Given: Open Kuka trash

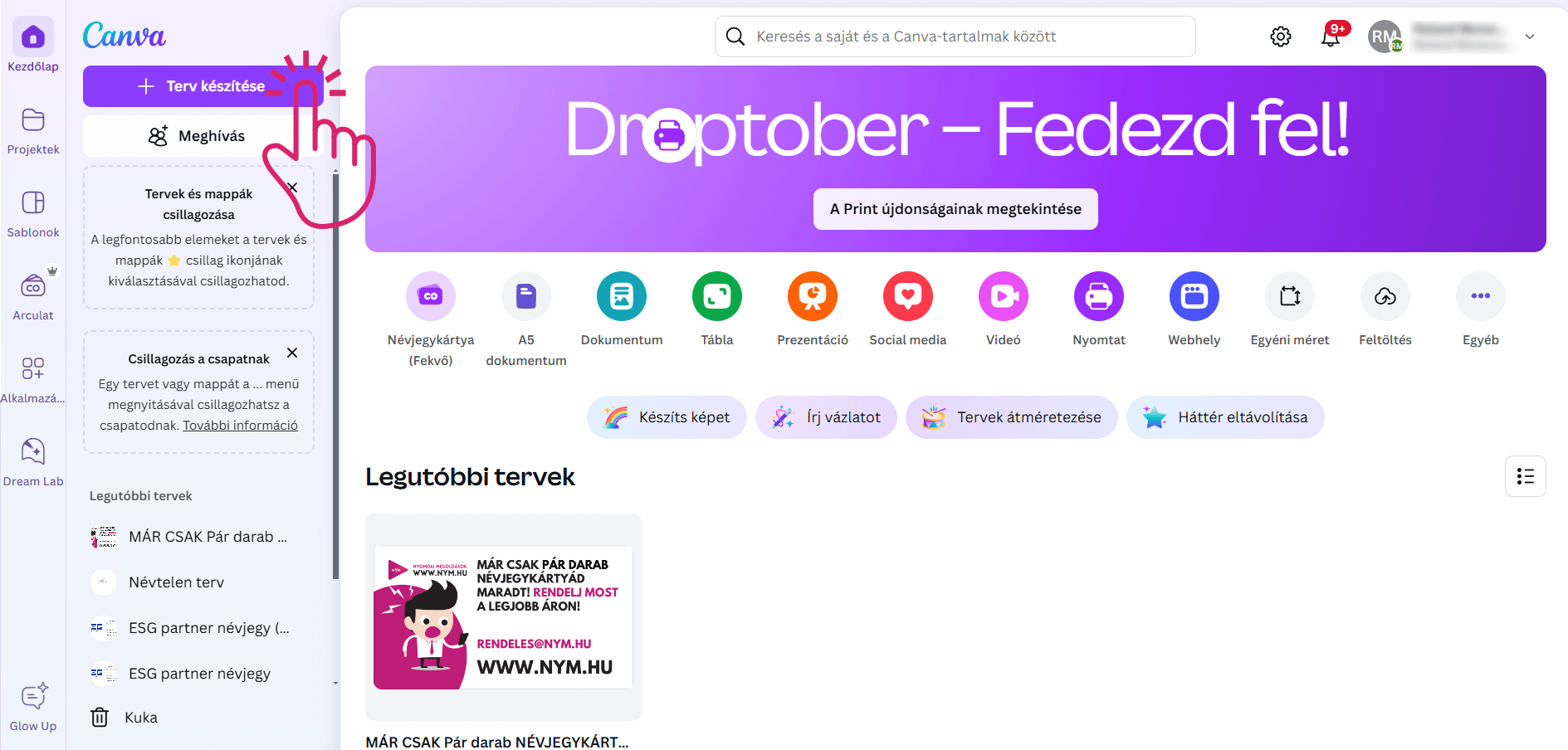Looking at the screenshot, I should [x=125, y=718].
